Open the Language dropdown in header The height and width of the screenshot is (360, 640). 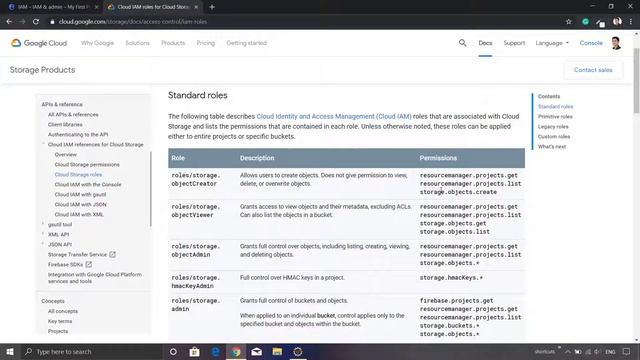click(552, 43)
